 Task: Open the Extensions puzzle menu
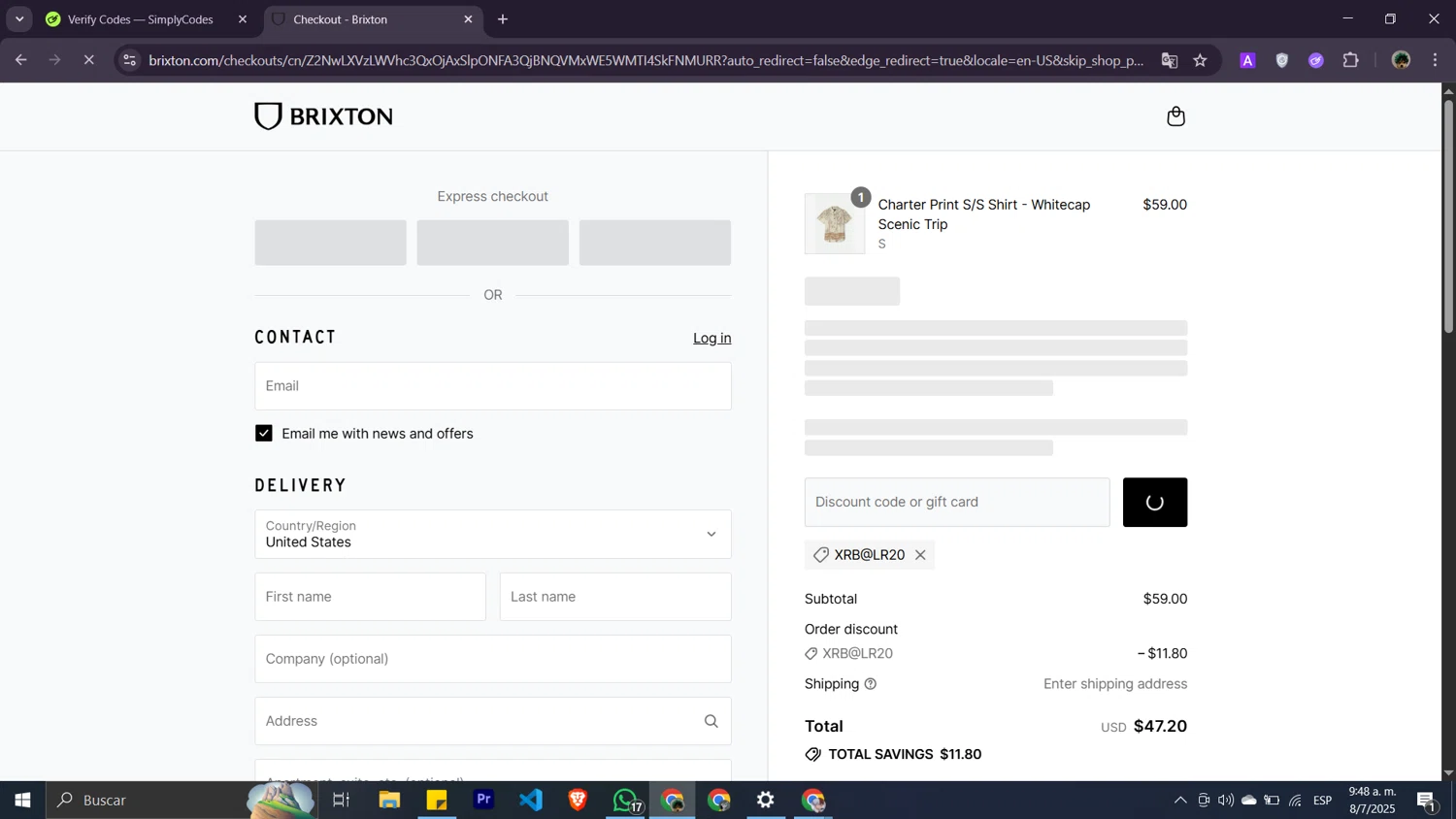tap(1351, 60)
